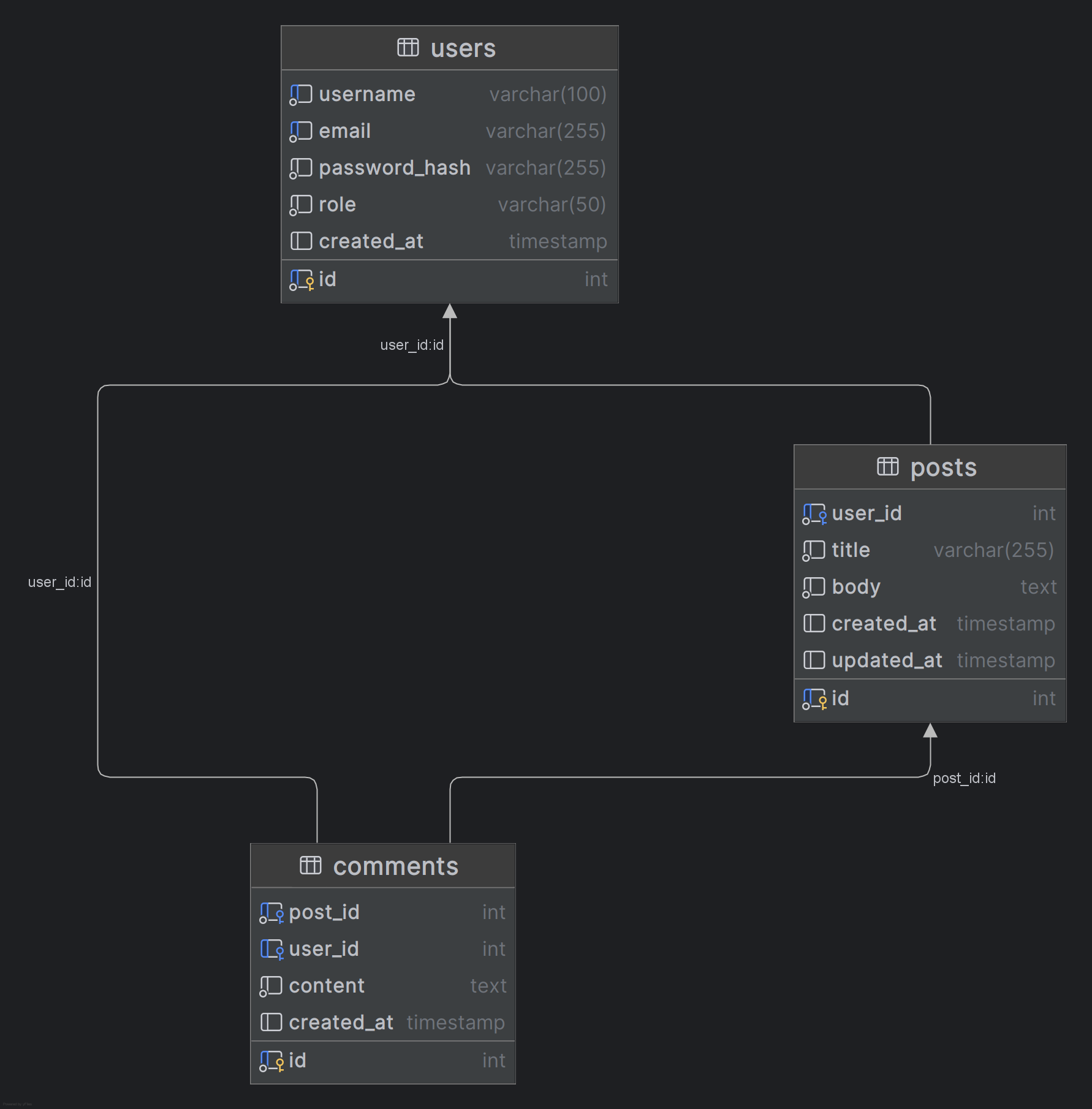Select the body field of the posts table
Image resolution: width=1092 pixels, height=1109 pixels.
click(x=855, y=586)
